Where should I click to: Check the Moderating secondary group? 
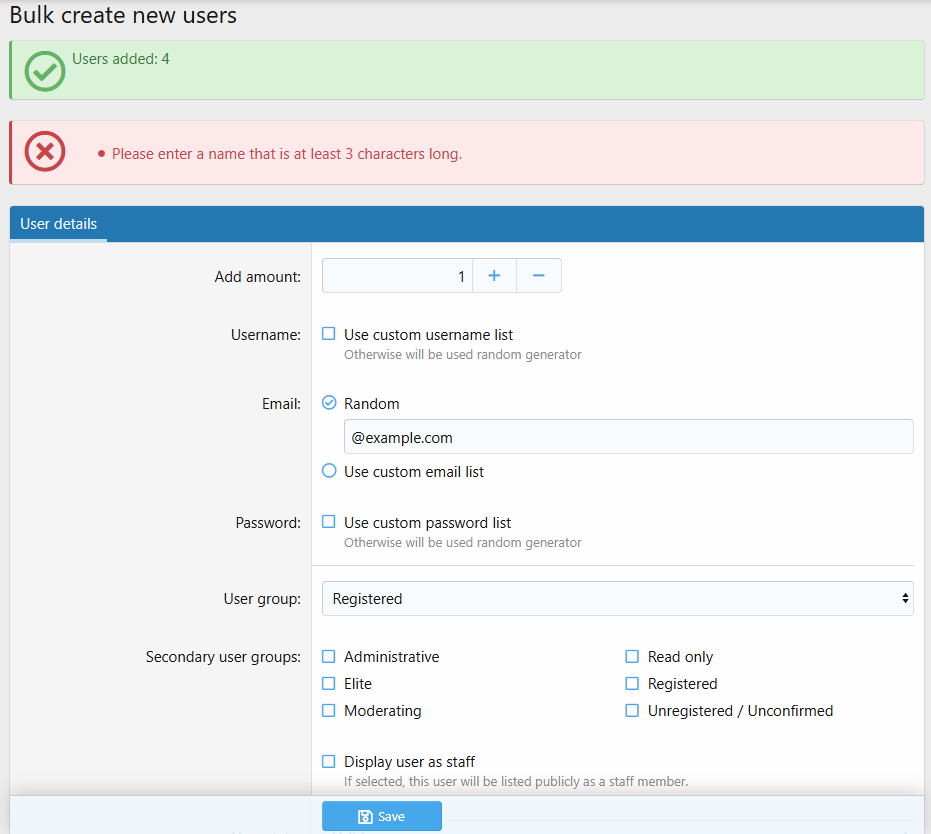[329, 711]
